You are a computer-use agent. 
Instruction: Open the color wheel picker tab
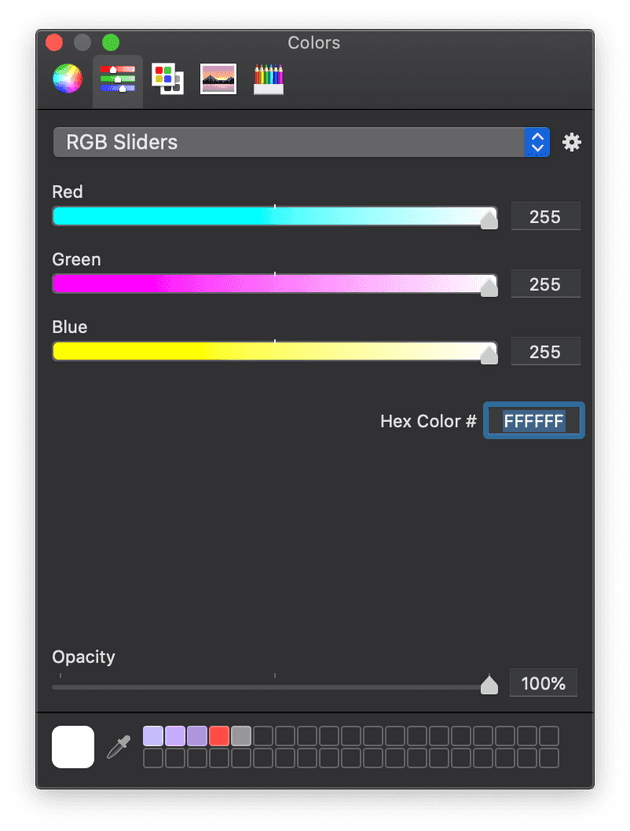coord(67,78)
